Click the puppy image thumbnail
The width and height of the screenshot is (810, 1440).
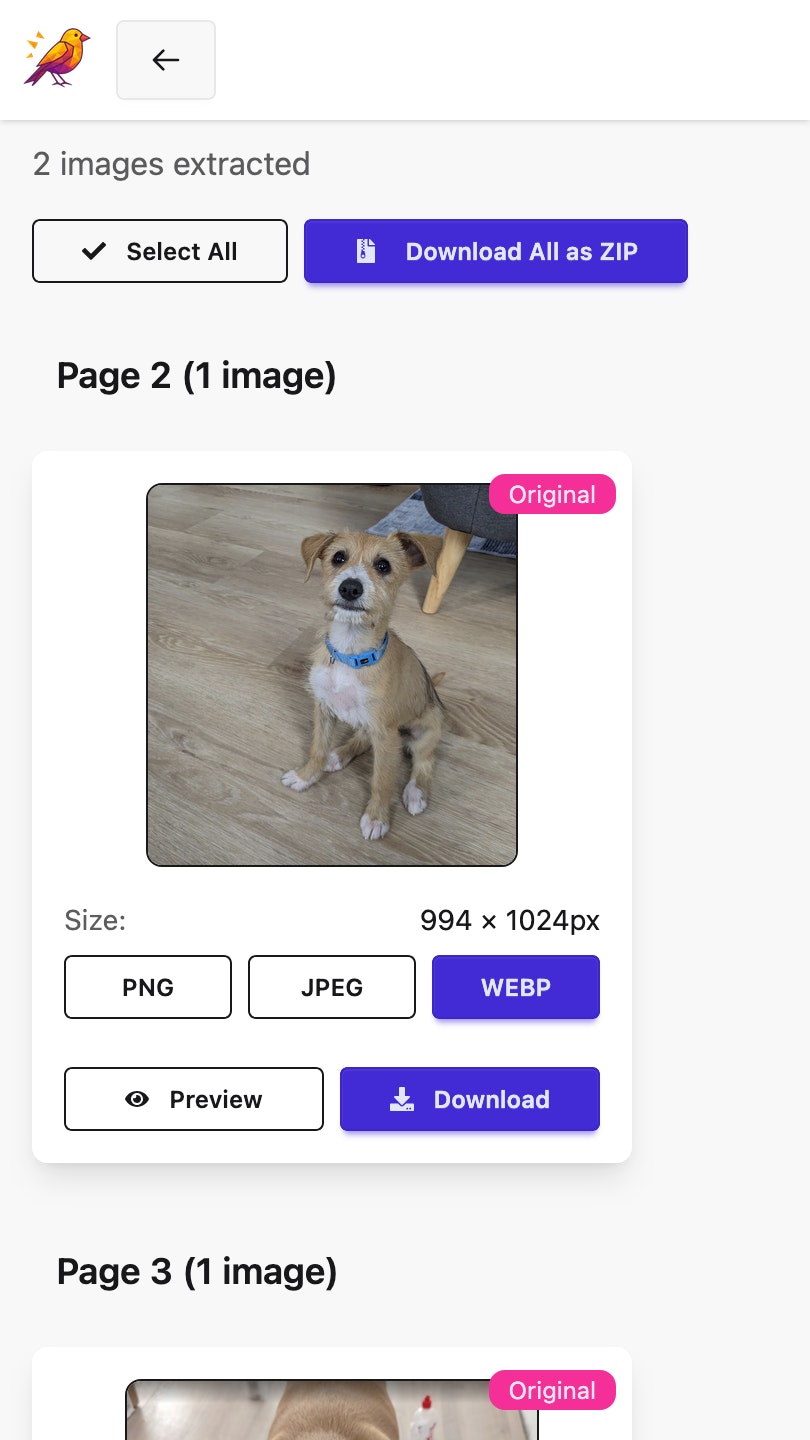pyautogui.click(x=332, y=675)
